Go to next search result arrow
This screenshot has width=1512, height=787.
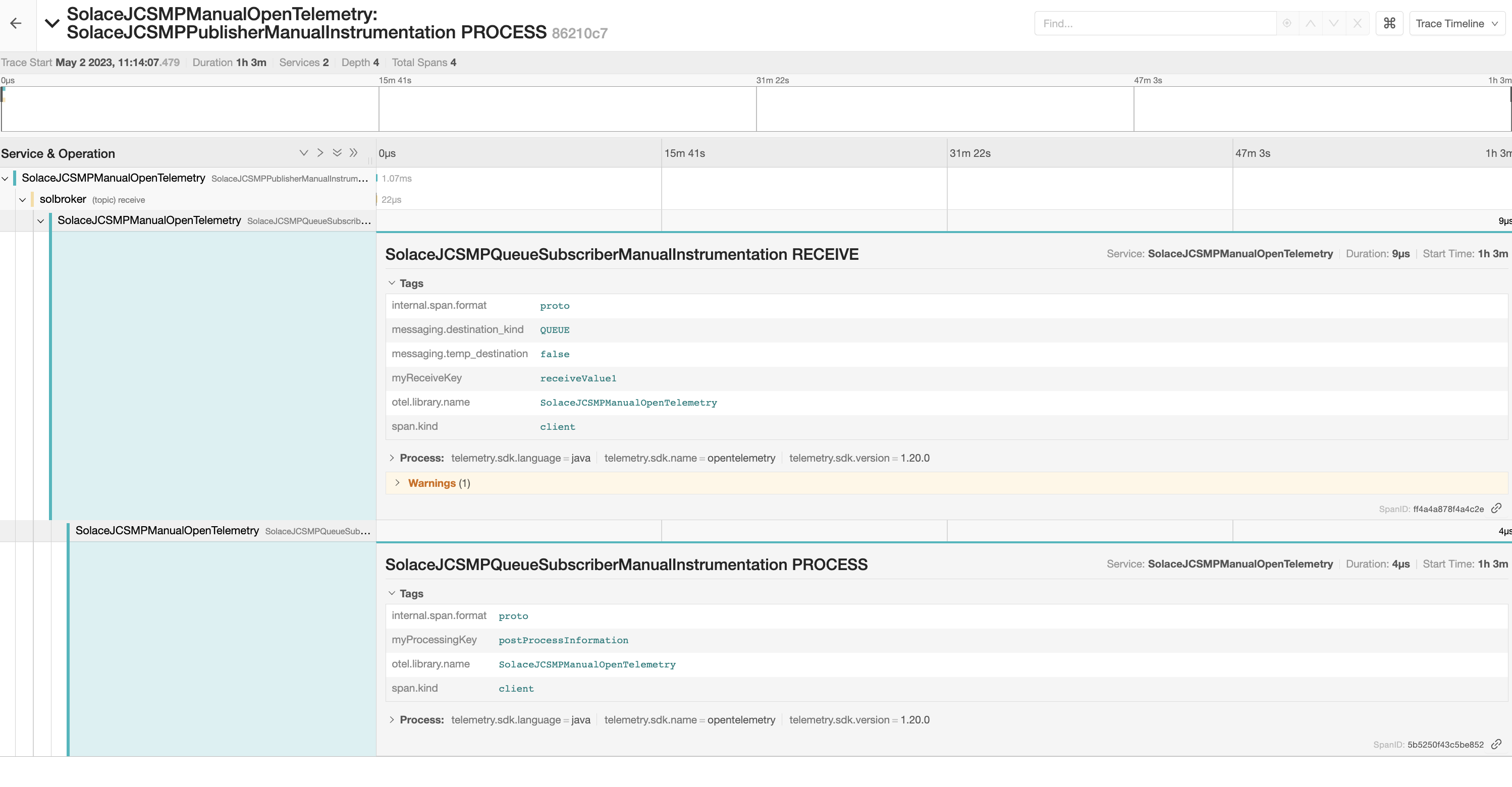pyautogui.click(x=1333, y=24)
